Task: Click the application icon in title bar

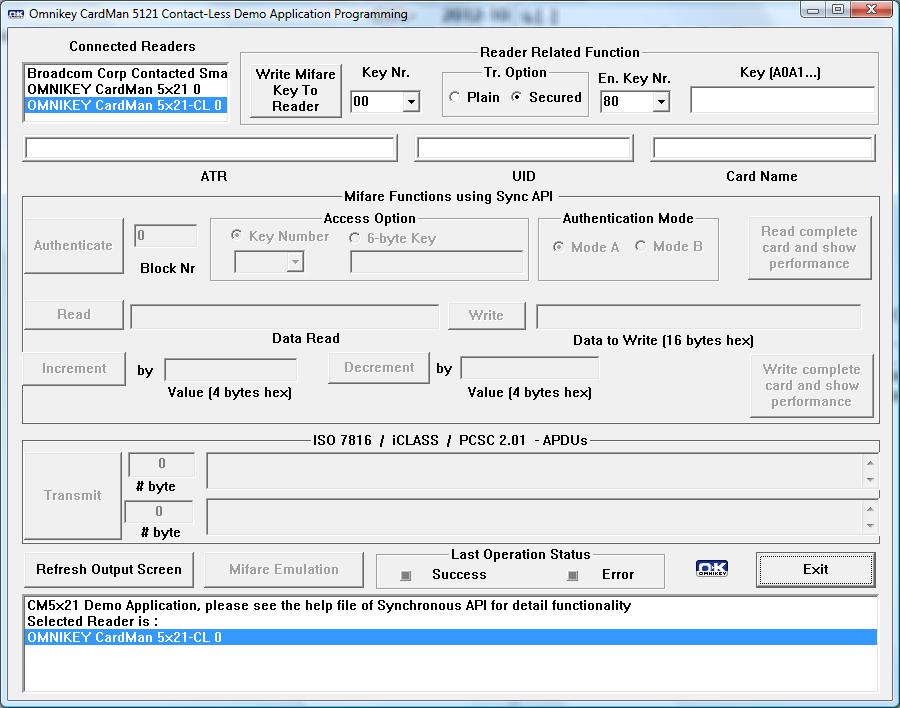Action: 15,14
